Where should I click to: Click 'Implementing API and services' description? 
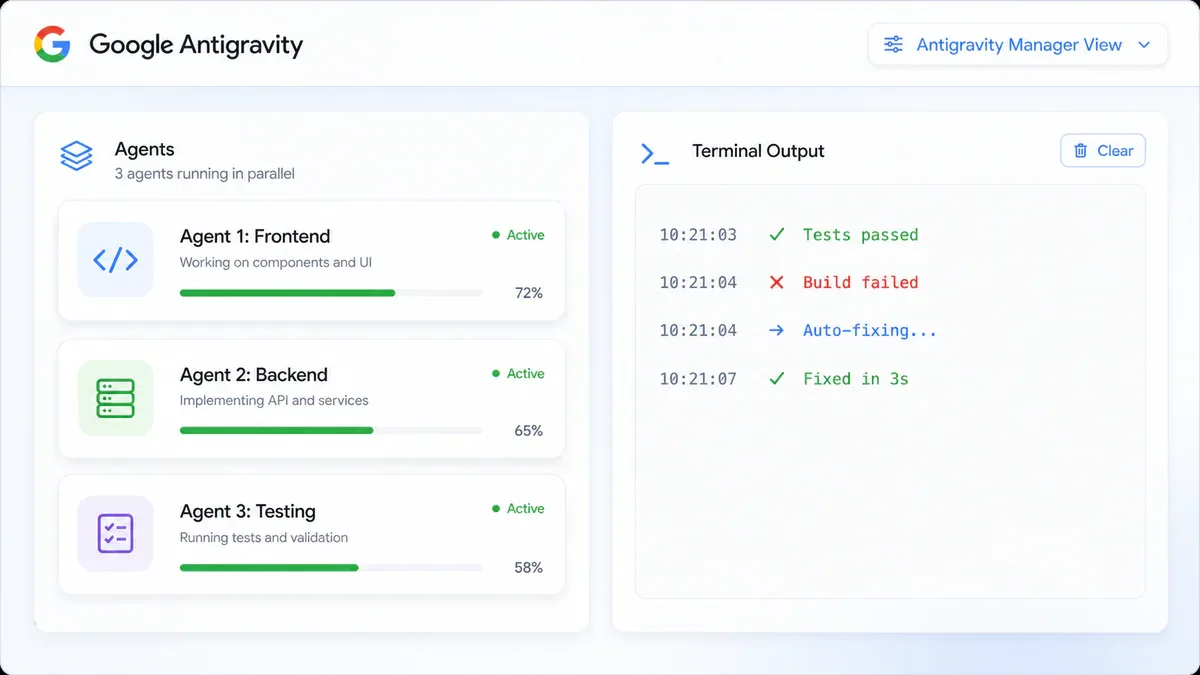pyautogui.click(x=274, y=401)
